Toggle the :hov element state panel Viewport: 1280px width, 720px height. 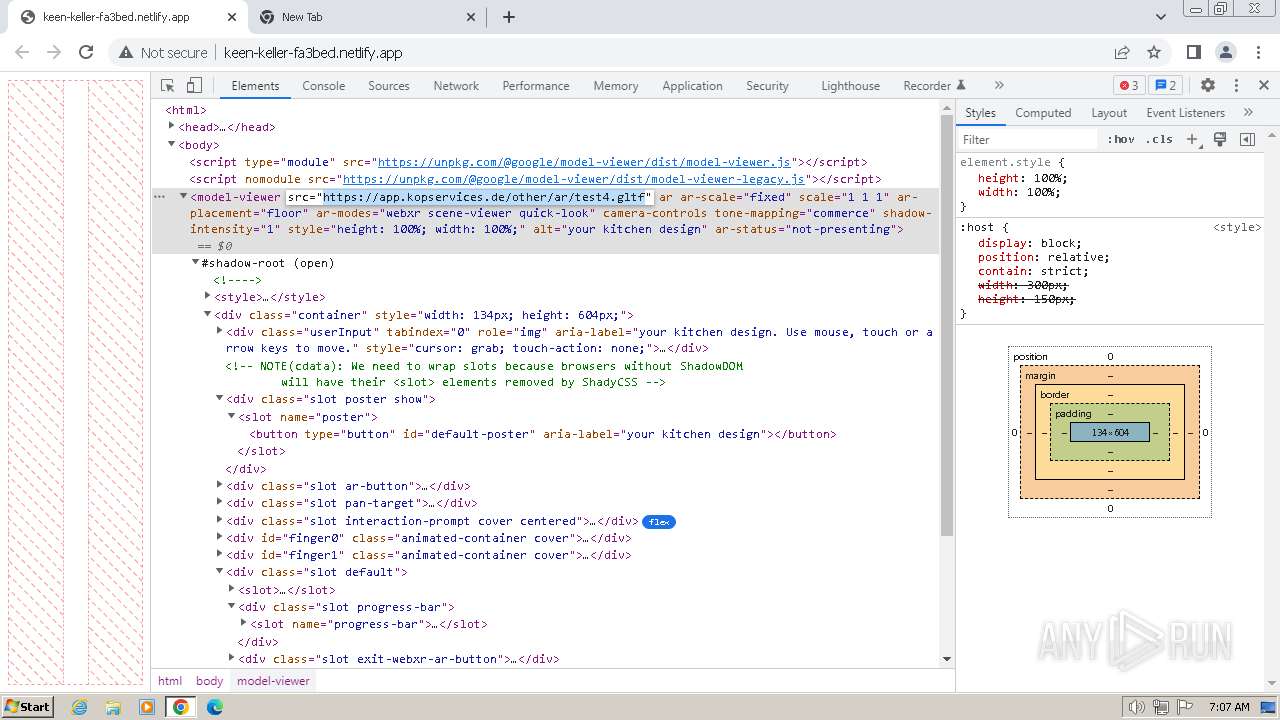coord(1121,140)
